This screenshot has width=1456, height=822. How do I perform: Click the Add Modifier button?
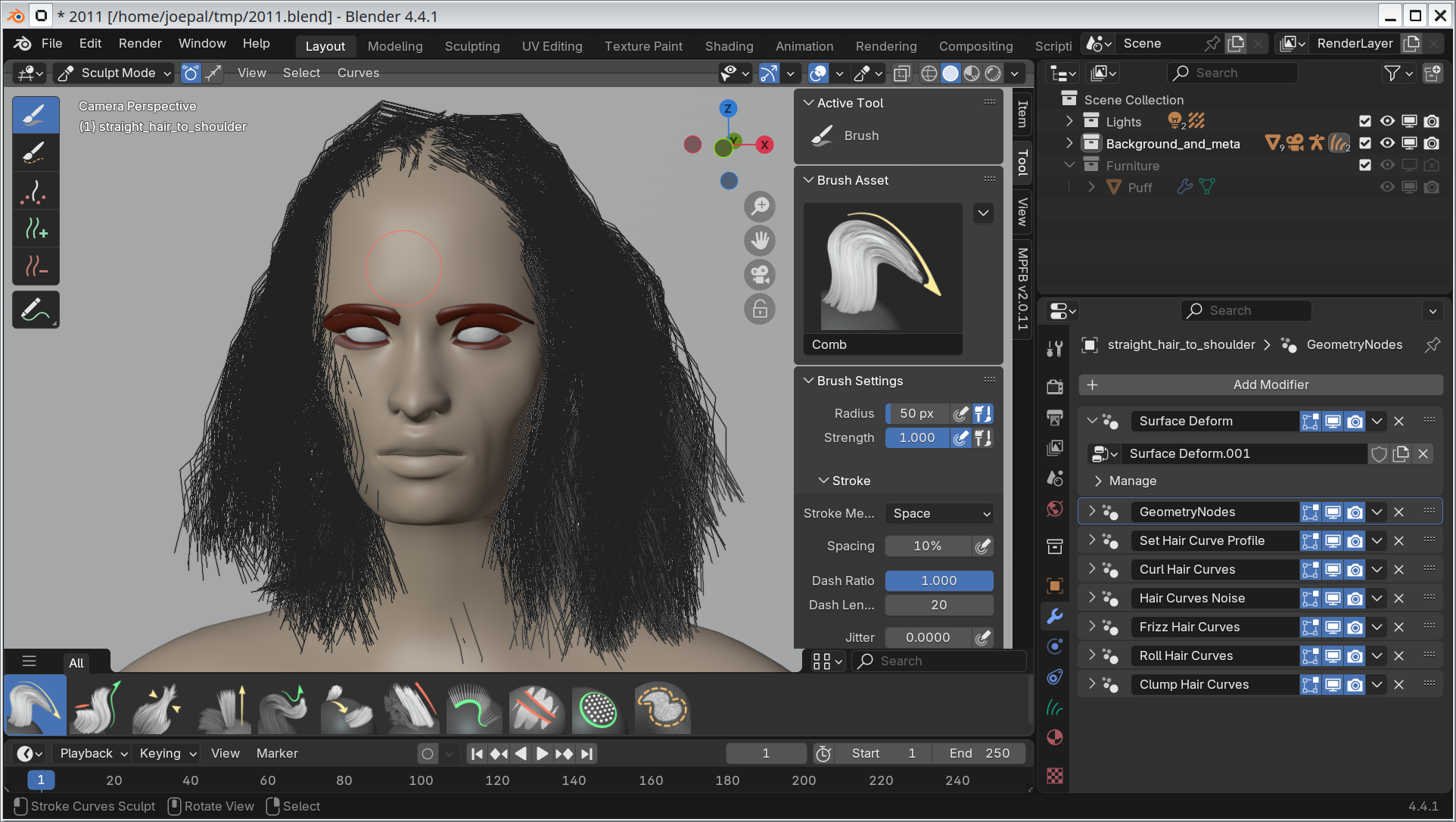click(x=1260, y=385)
